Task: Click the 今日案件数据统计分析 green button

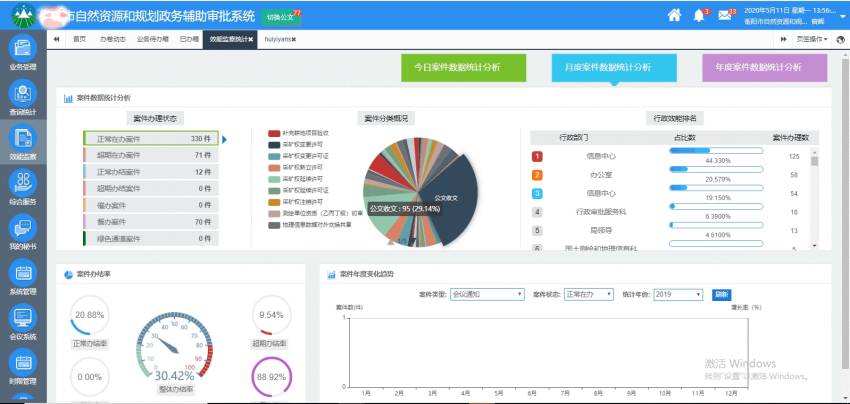Action: [x=463, y=67]
